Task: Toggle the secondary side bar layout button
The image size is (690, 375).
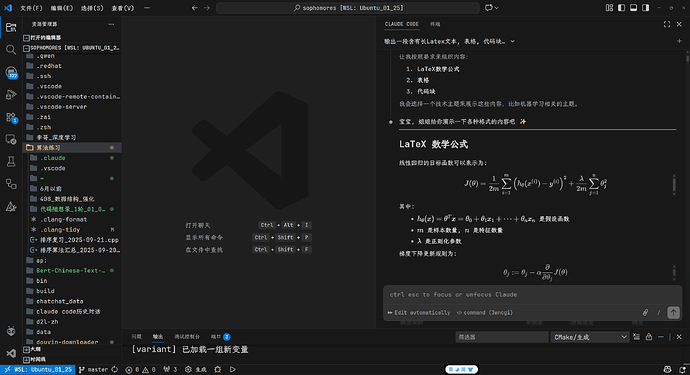Action: click(x=646, y=8)
